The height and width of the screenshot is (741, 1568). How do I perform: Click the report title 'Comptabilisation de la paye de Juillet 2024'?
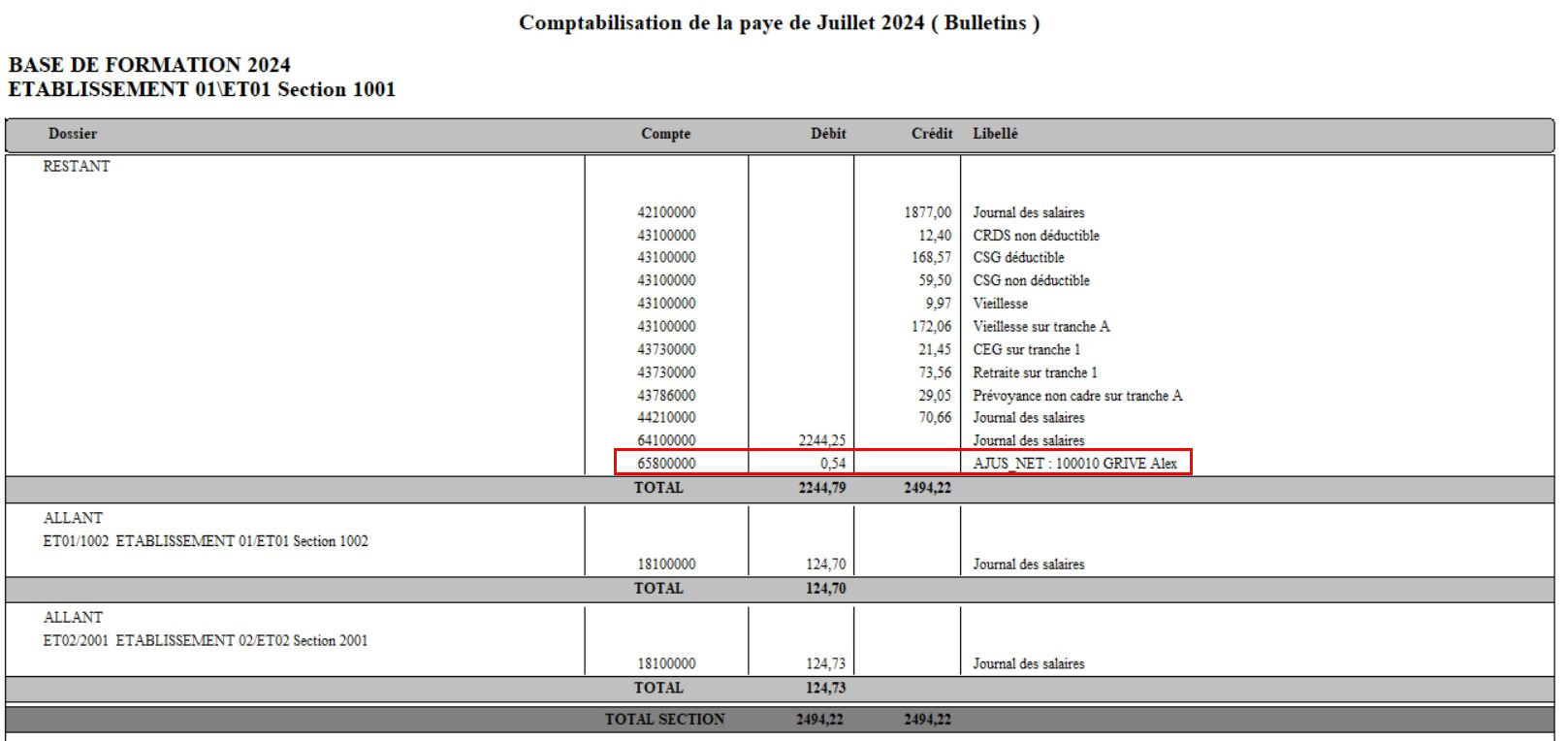tap(721, 23)
